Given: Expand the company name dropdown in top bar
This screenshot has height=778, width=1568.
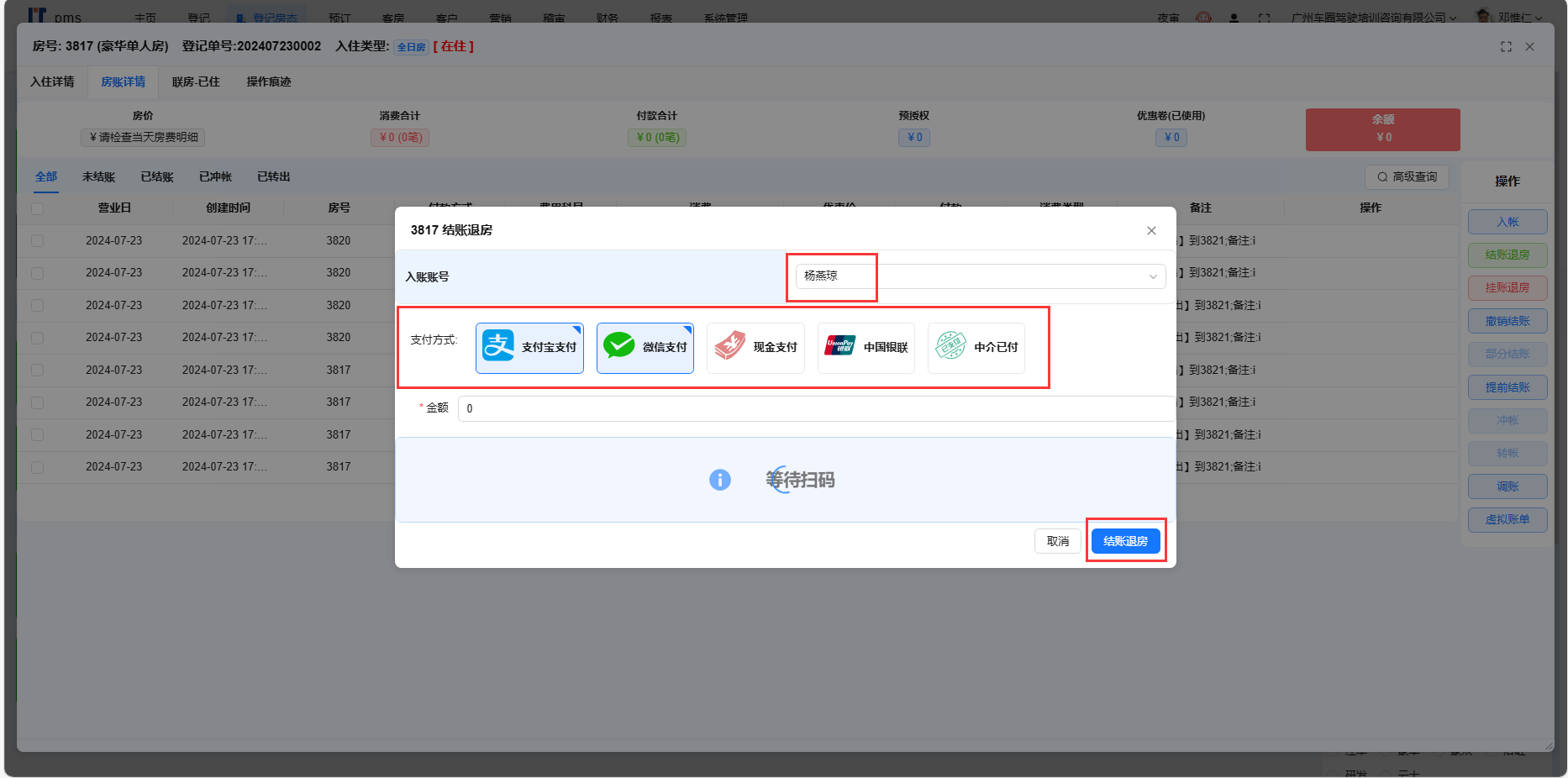Looking at the screenshot, I should pos(1373,17).
